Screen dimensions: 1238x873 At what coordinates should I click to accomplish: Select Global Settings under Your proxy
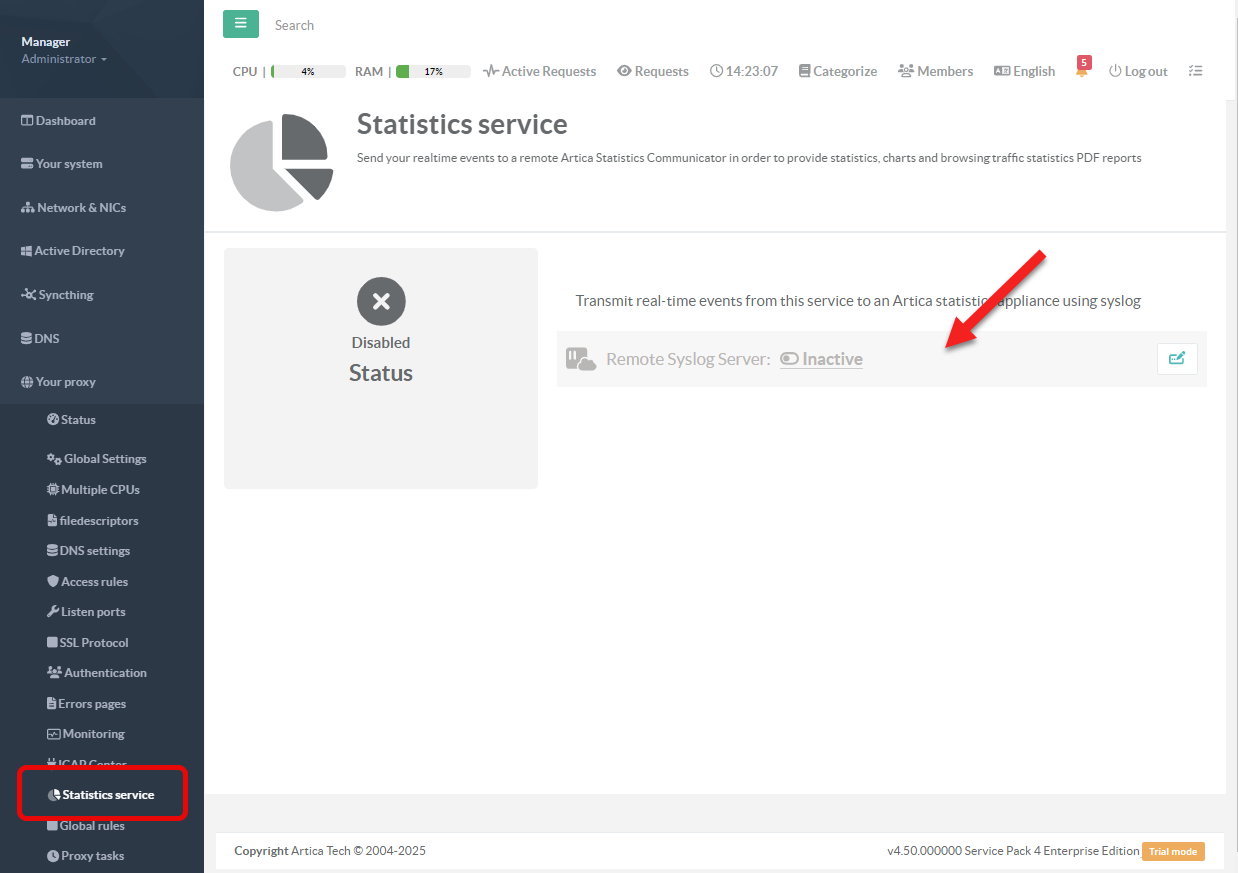click(104, 459)
